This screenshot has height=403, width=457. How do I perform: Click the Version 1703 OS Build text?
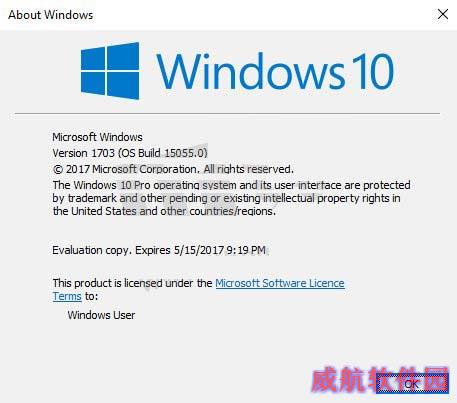coord(130,153)
